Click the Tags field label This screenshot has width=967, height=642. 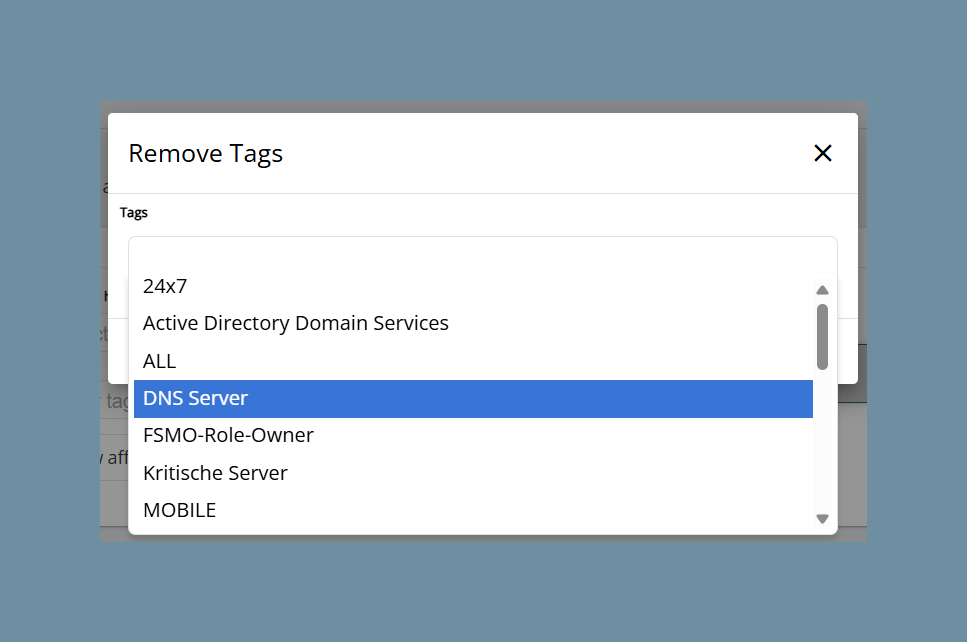pyautogui.click(x=134, y=213)
